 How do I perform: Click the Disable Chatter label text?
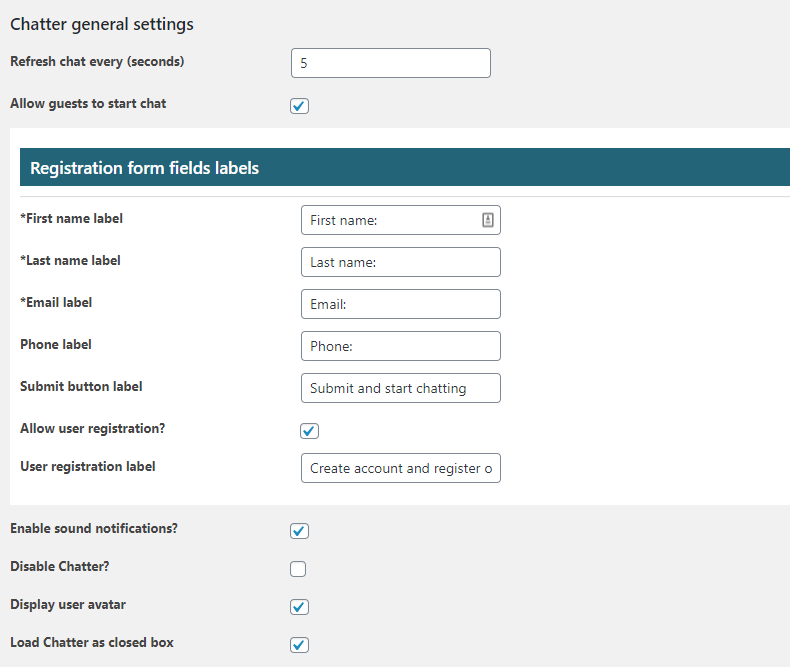tap(59, 566)
